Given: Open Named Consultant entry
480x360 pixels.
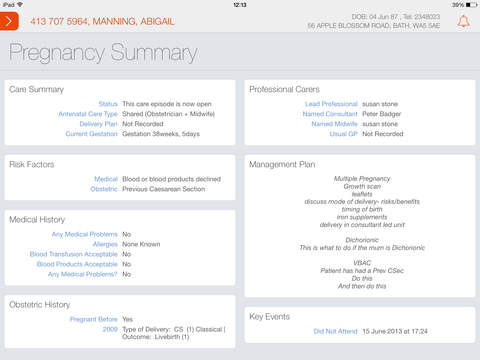Looking at the screenshot, I should coord(330,114).
